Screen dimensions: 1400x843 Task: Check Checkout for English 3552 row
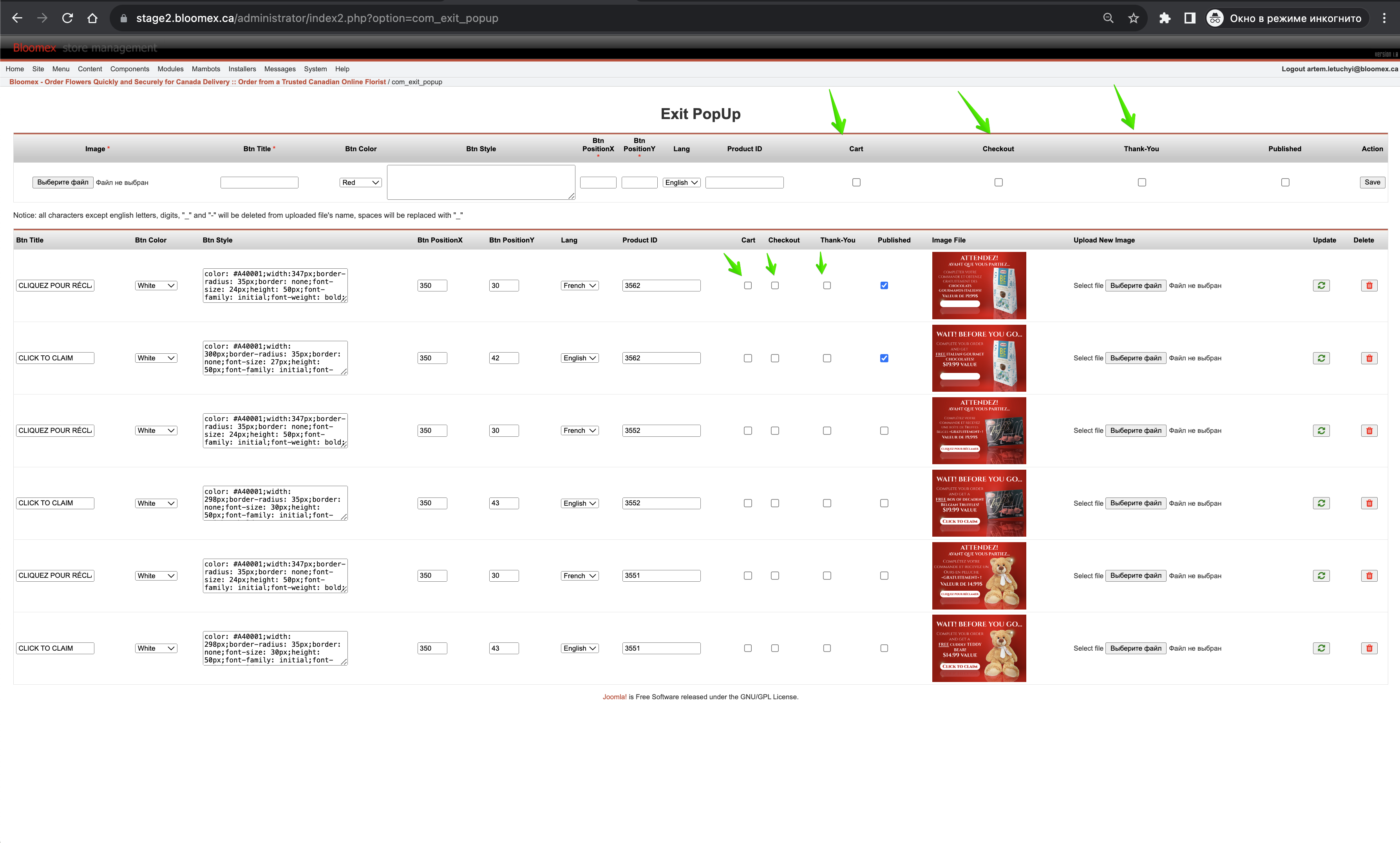click(x=775, y=503)
